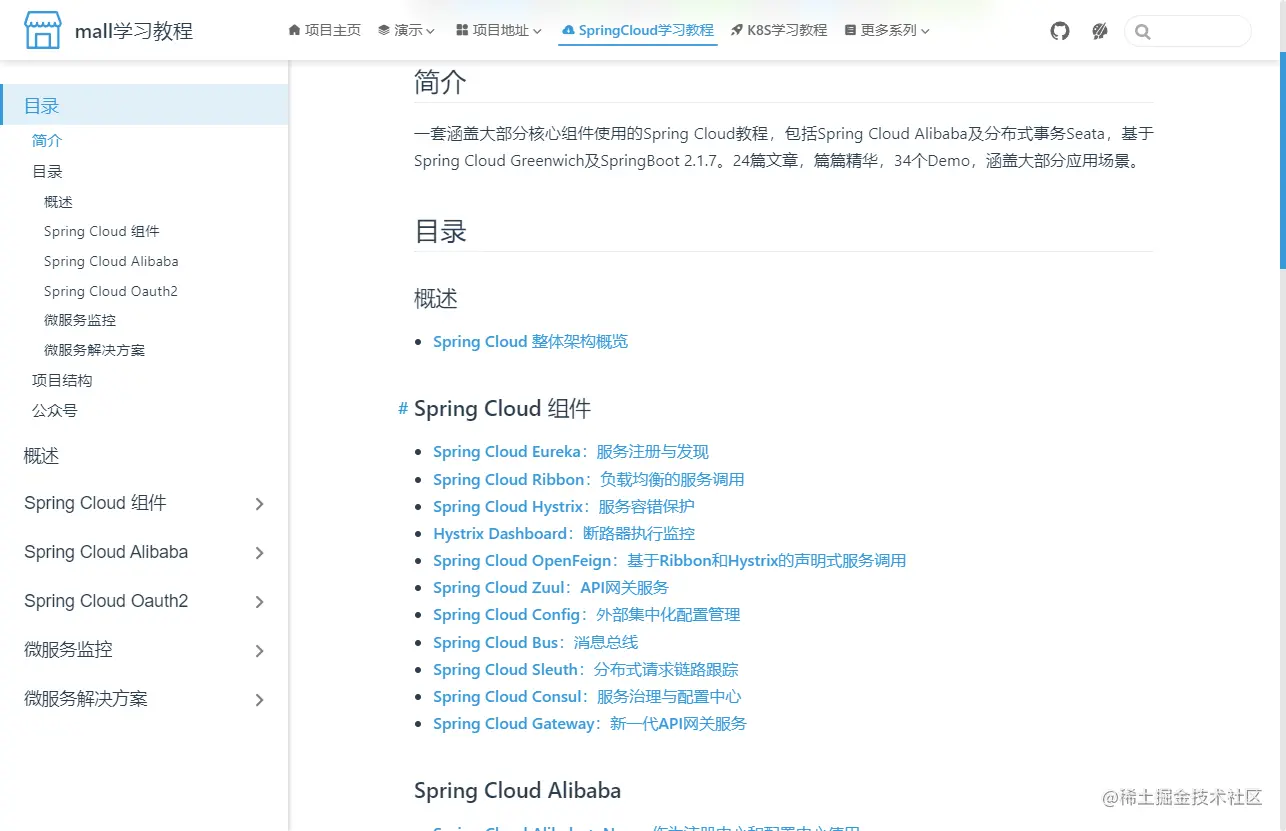
Task: Jump to Spring Cloud Oauth2 sidebar sub-entry
Action: 111,291
